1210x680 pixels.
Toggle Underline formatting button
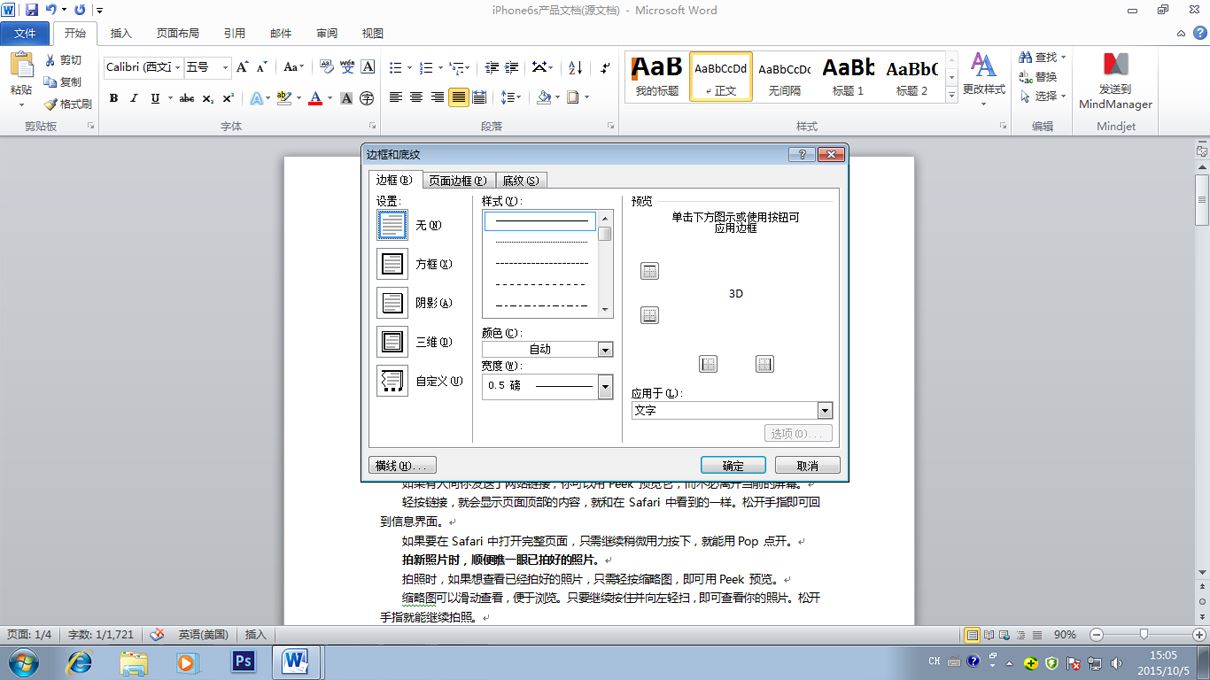click(x=155, y=98)
